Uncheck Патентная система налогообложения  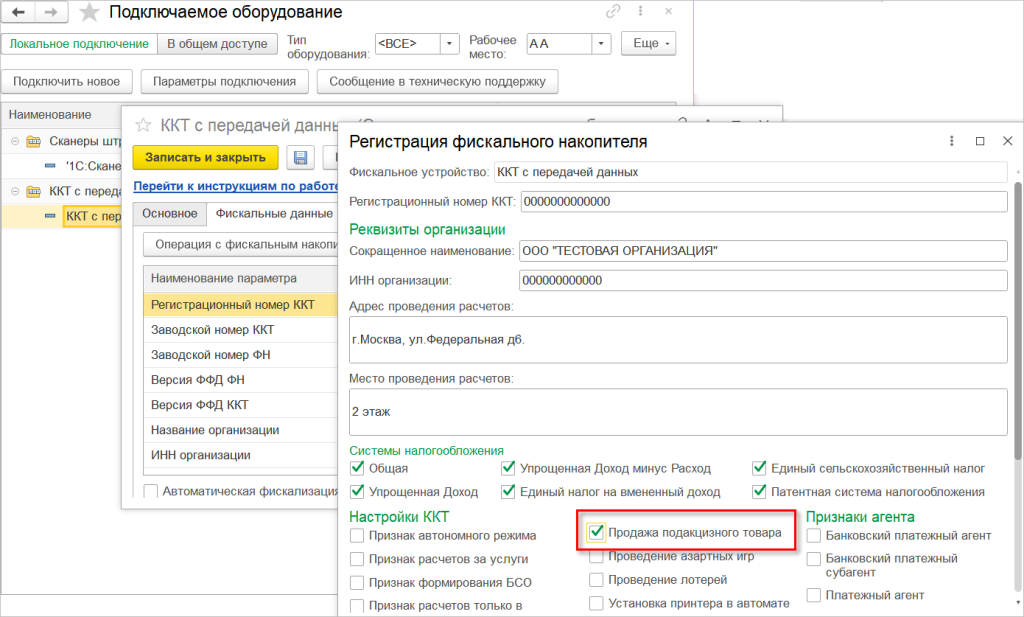click(759, 492)
